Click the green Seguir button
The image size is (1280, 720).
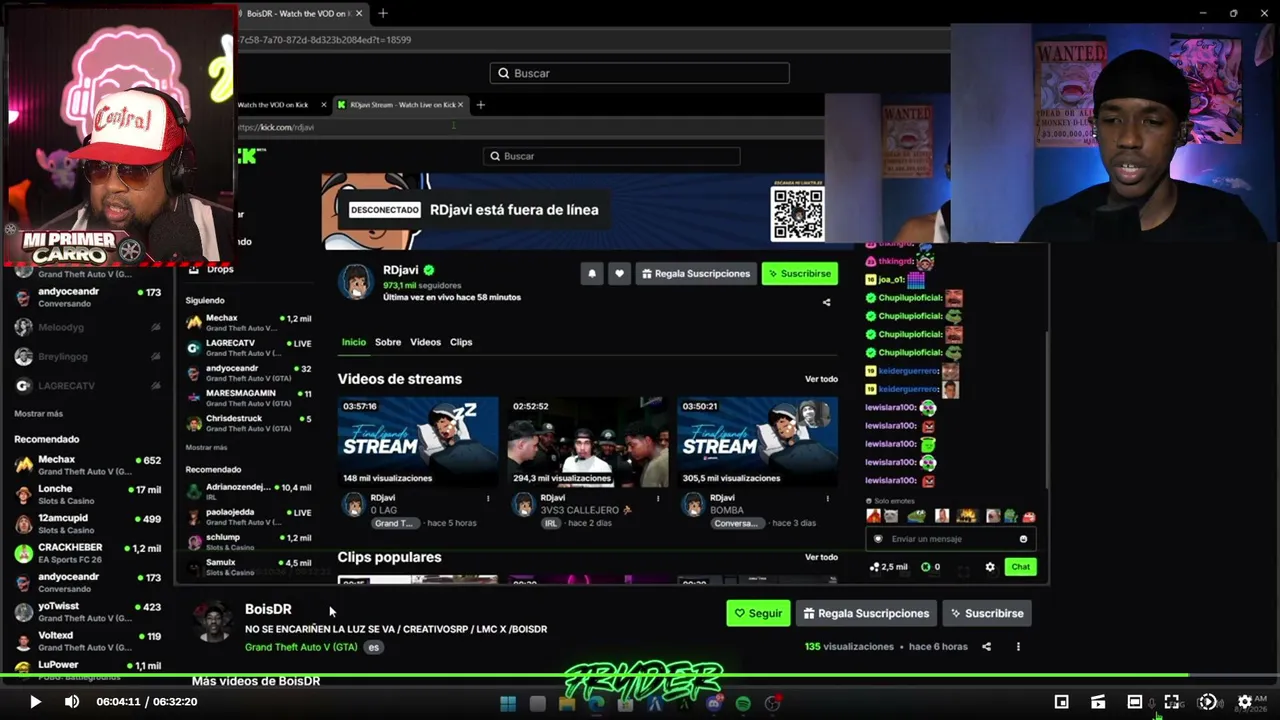pyautogui.click(x=758, y=613)
